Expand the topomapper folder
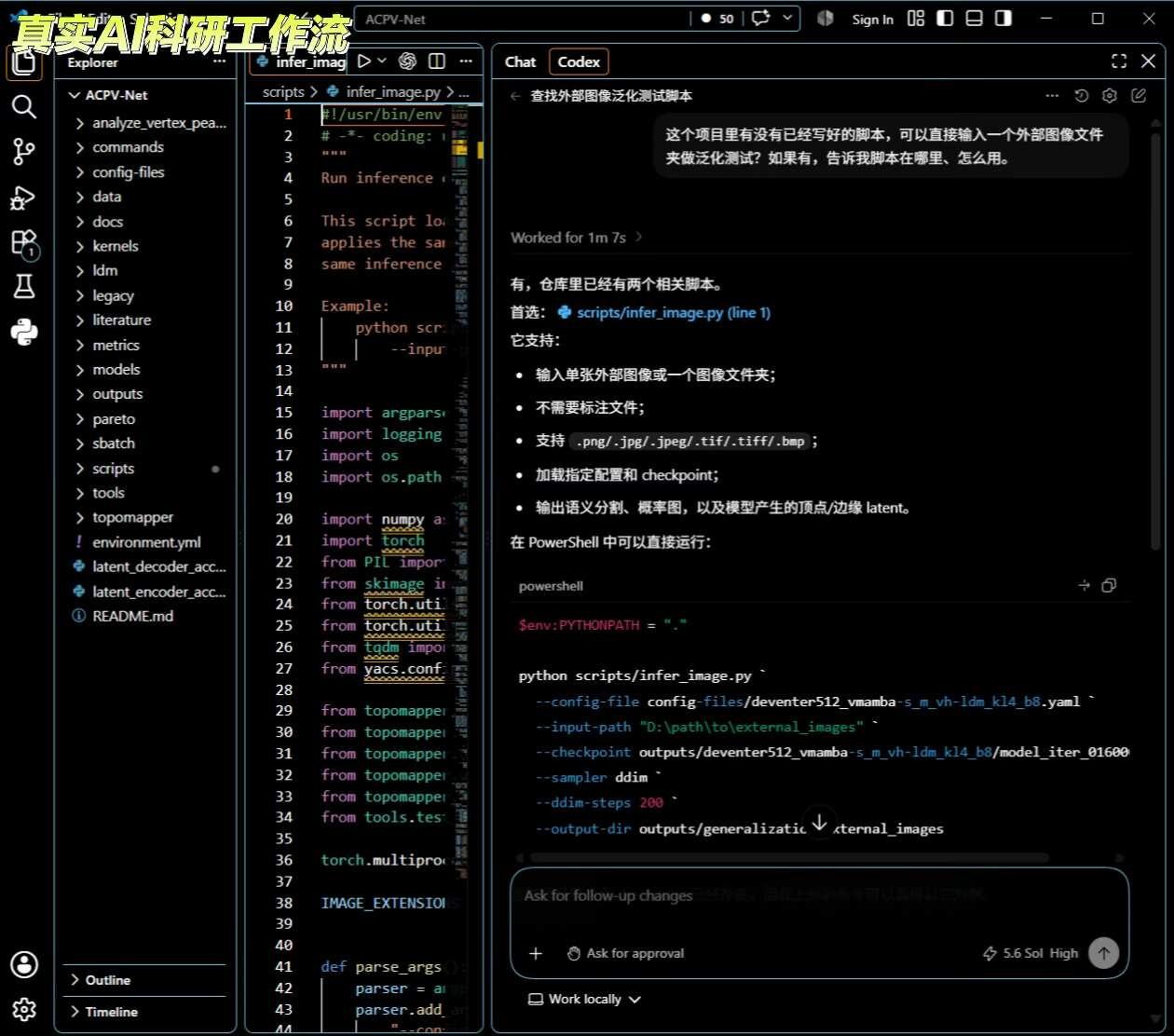 coord(144,517)
